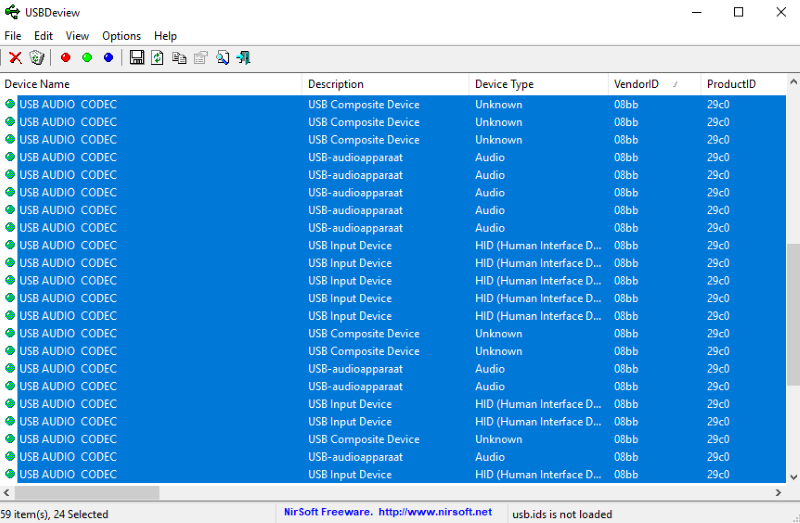This screenshot has width=800, height=523.
Task: Sort list by Description column header
Action: click(336, 85)
